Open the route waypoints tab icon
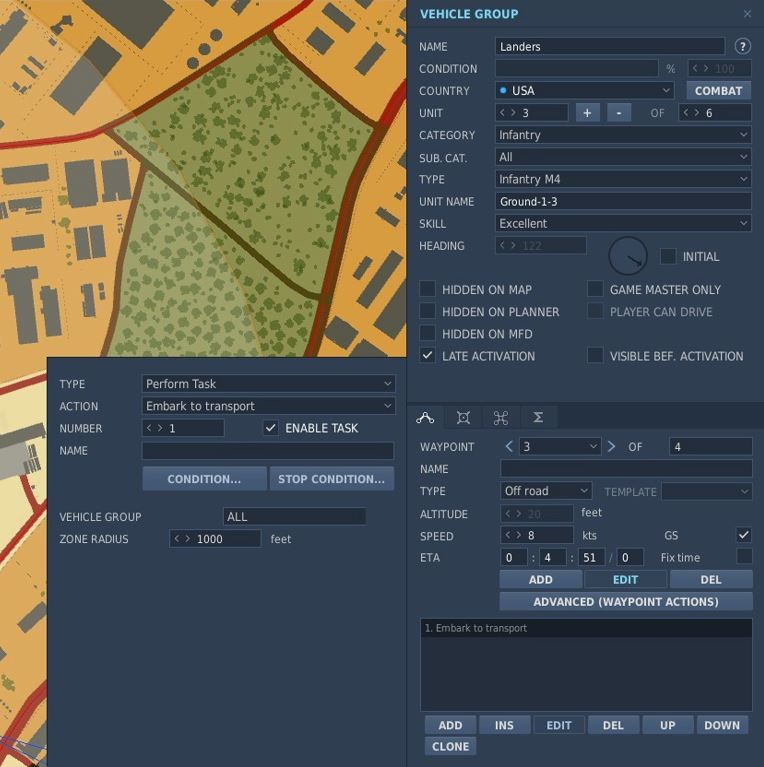Image resolution: width=764 pixels, height=767 pixels. click(425, 417)
